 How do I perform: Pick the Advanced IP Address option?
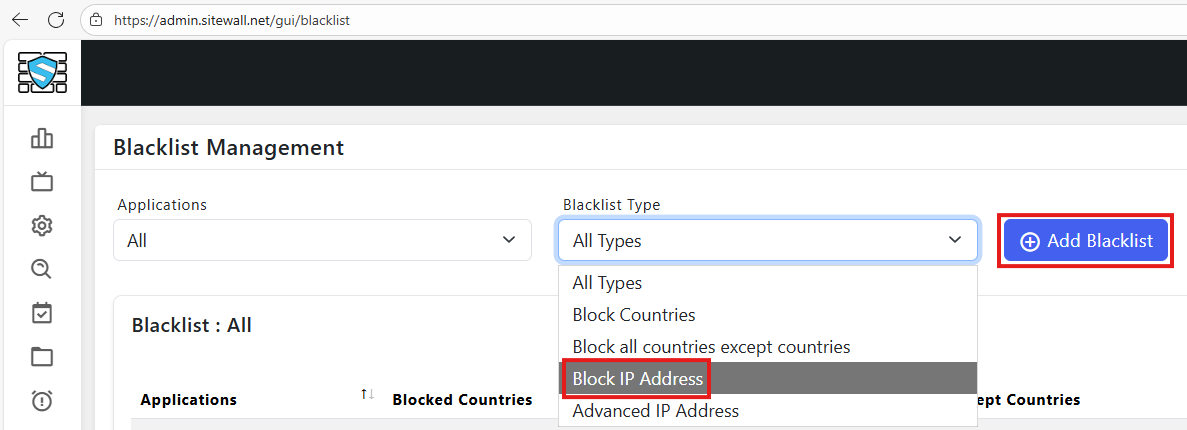tap(656, 411)
